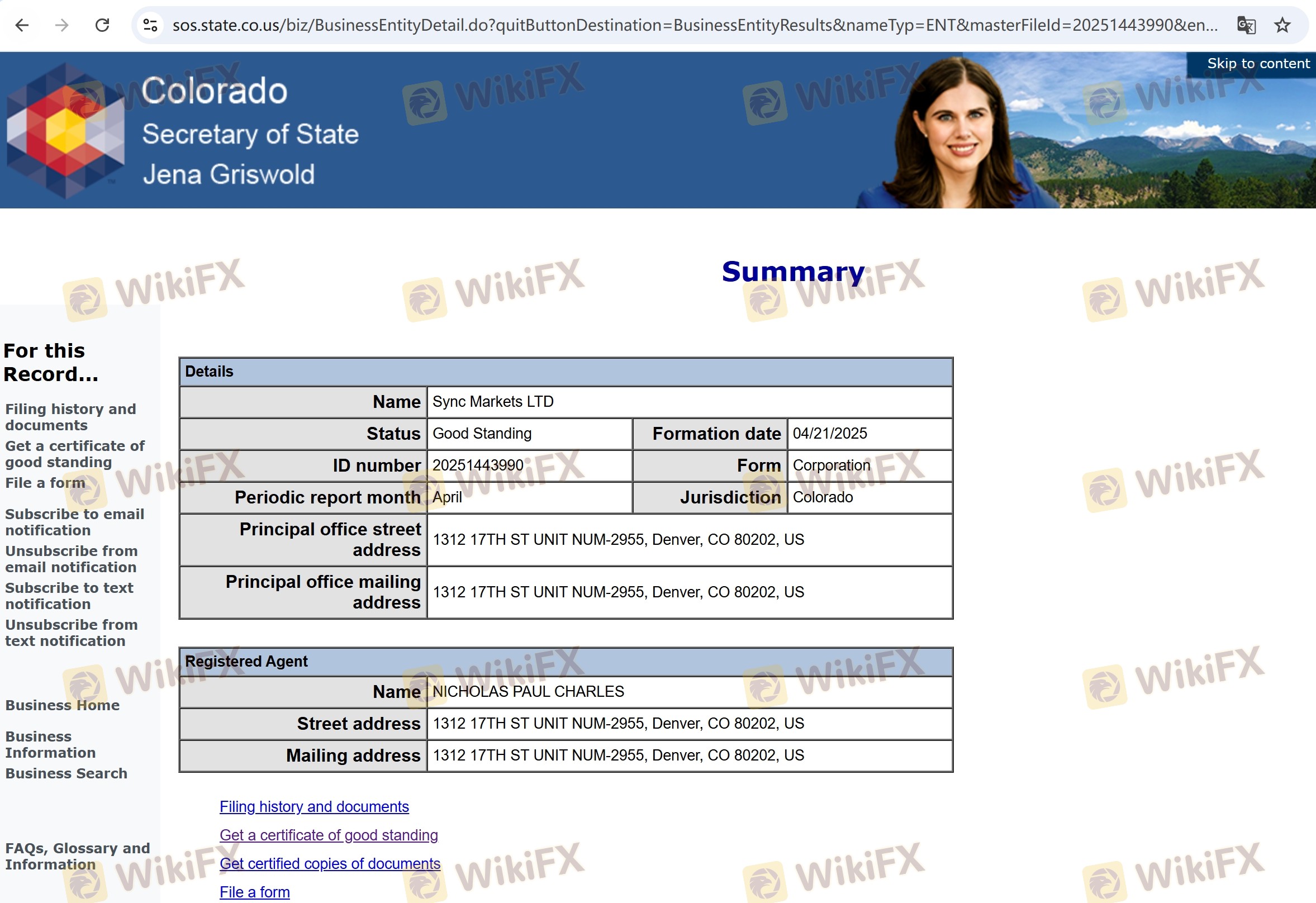Click the Form value Corporation

point(832,465)
